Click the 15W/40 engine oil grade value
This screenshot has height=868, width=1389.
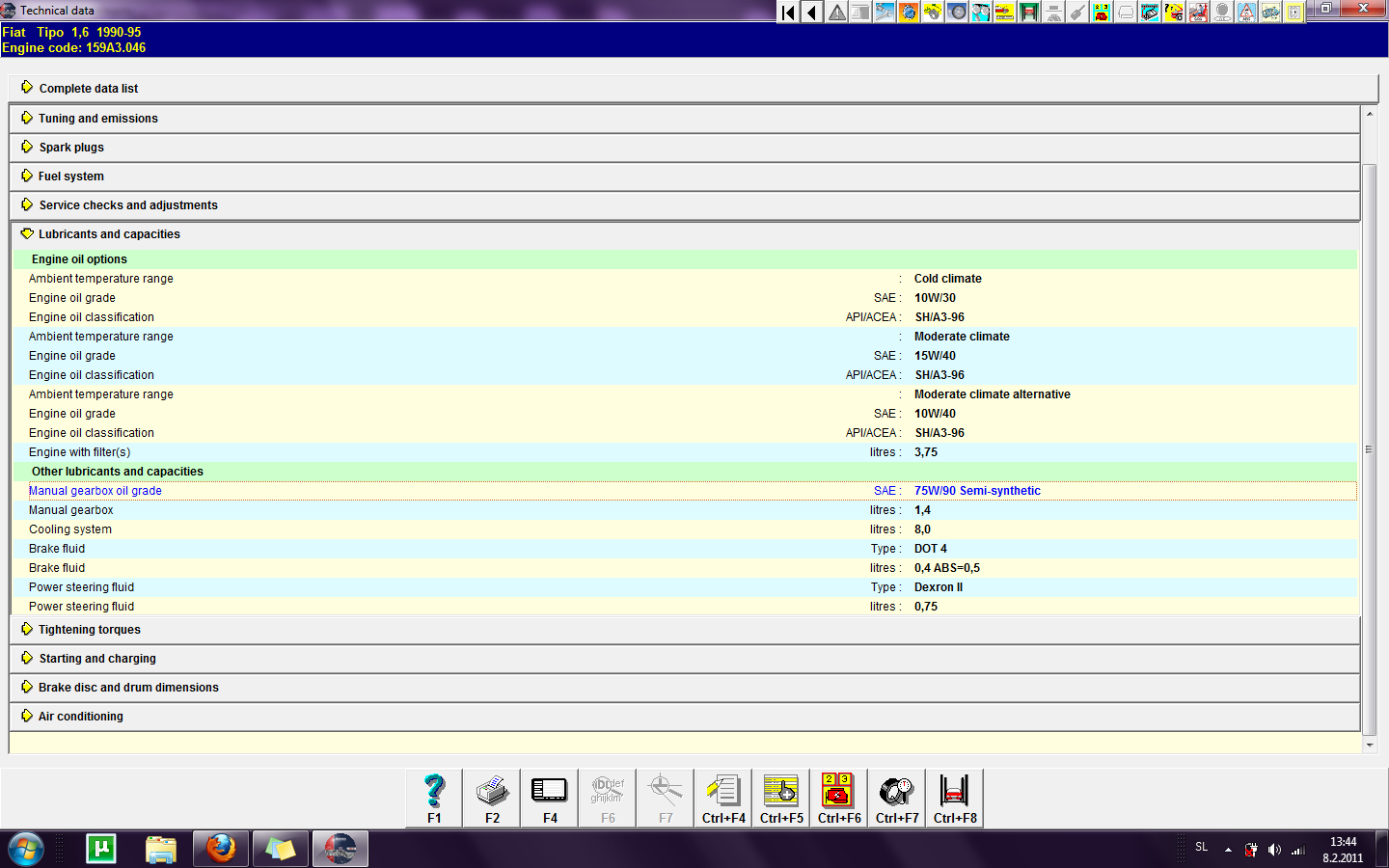pos(935,356)
